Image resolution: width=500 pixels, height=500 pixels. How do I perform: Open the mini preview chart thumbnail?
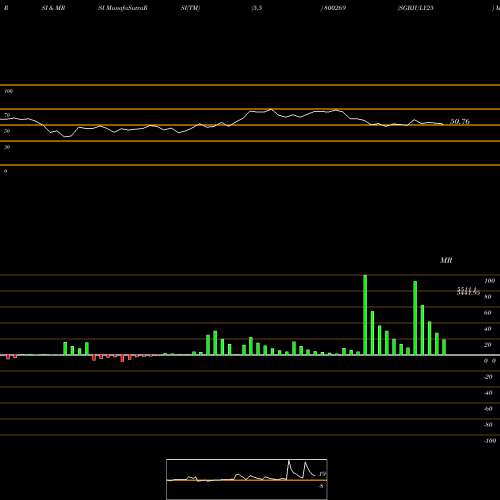tap(247, 479)
